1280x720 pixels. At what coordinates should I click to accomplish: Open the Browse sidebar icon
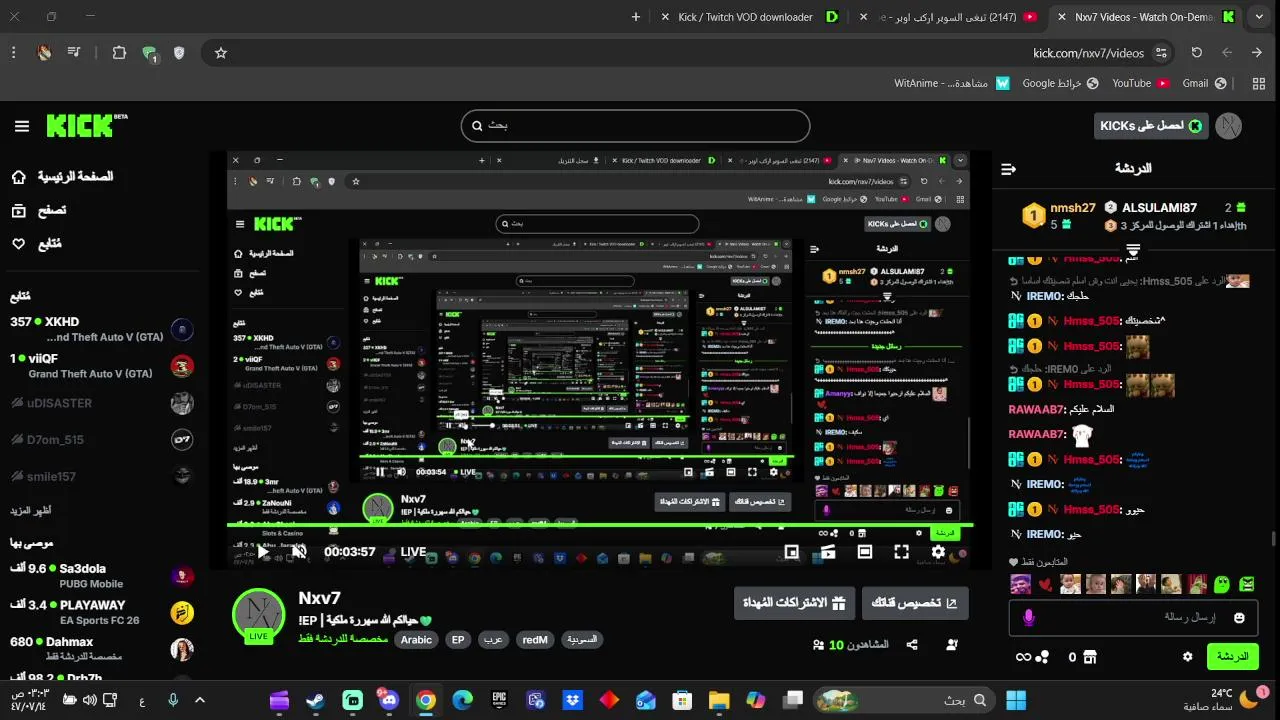pyautogui.click(x=18, y=210)
